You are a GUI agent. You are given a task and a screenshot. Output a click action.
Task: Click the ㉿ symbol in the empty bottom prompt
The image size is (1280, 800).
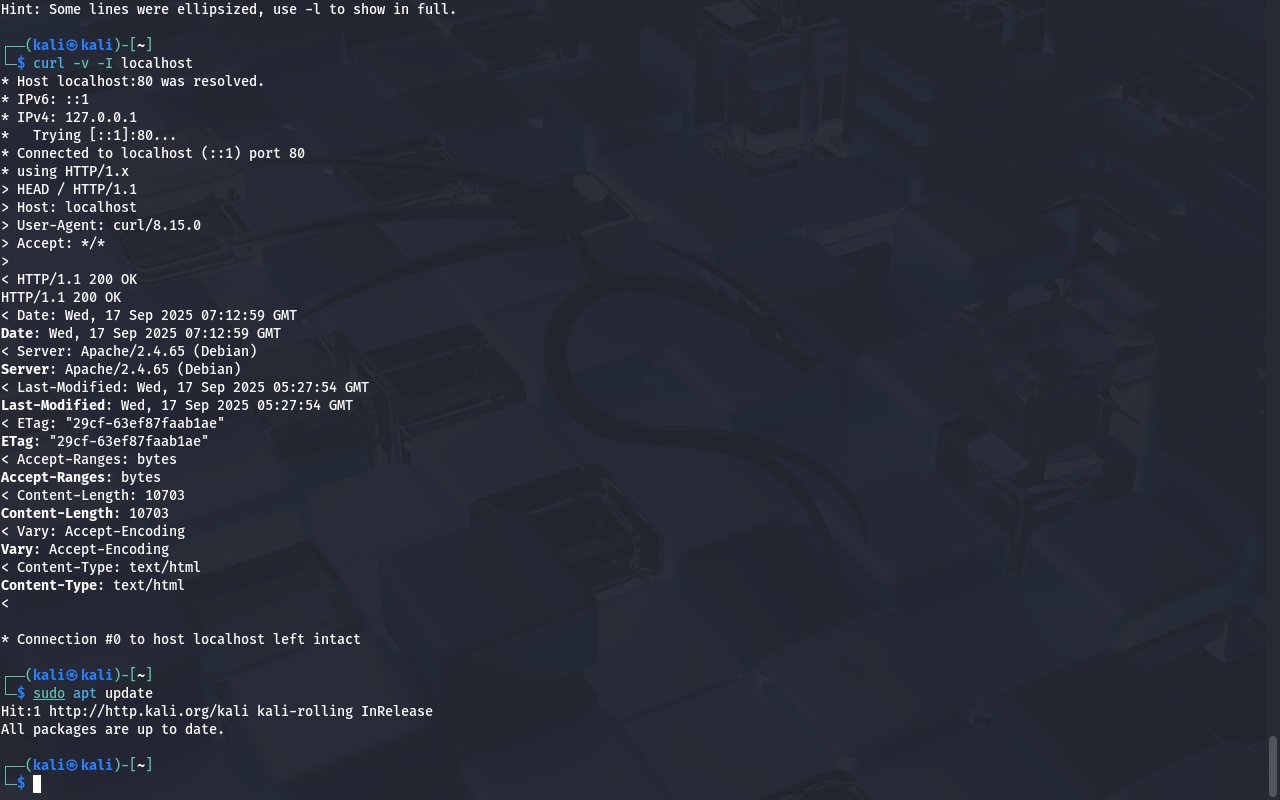click(x=73, y=765)
